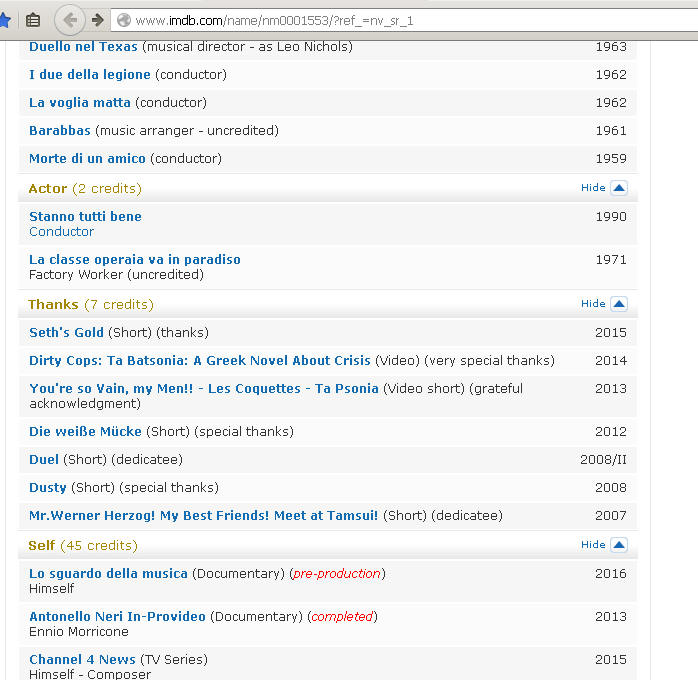Open Antonello Neri In-Provideo link

click(x=118, y=617)
